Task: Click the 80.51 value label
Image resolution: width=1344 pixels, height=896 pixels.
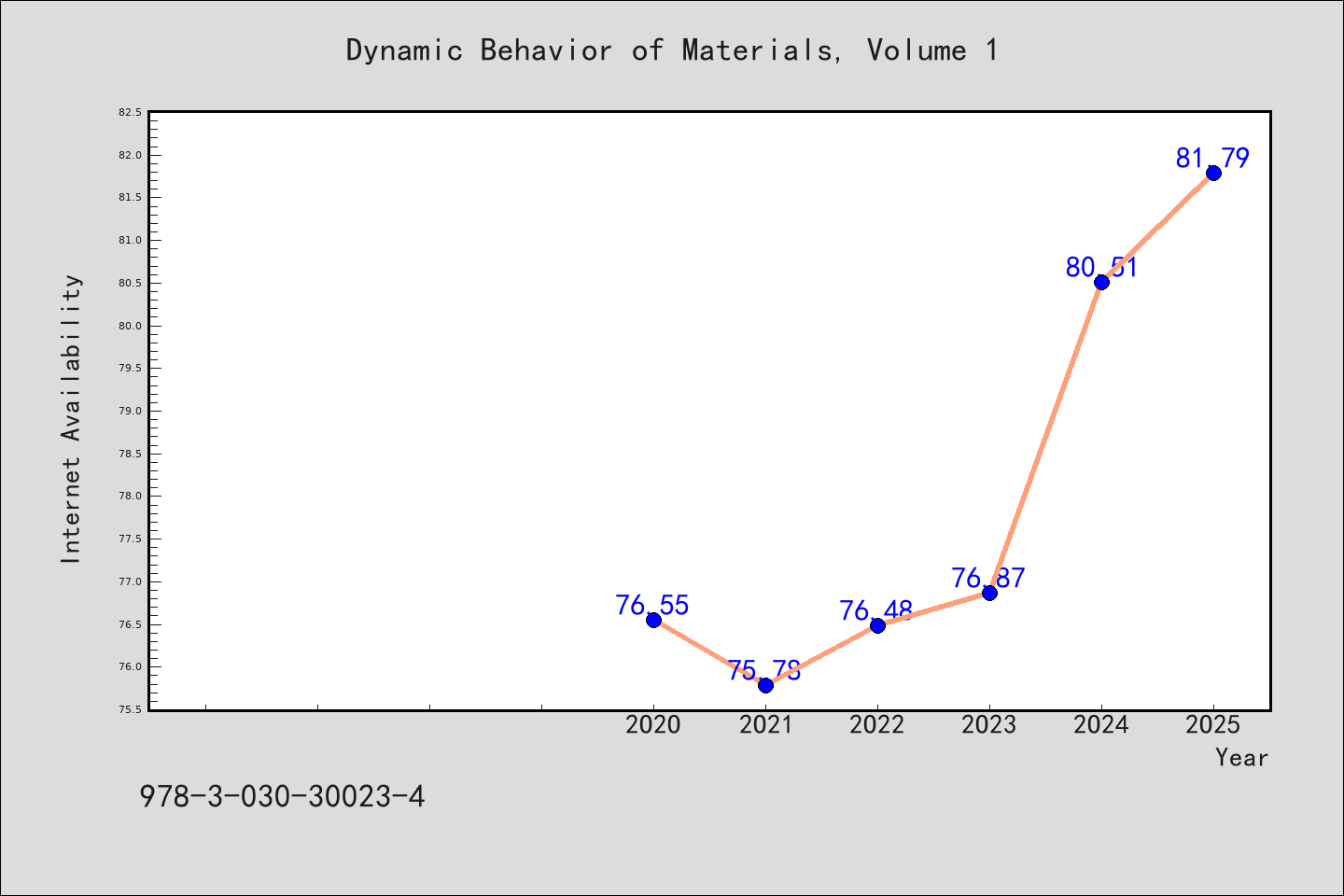Action: click(1101, 268)
